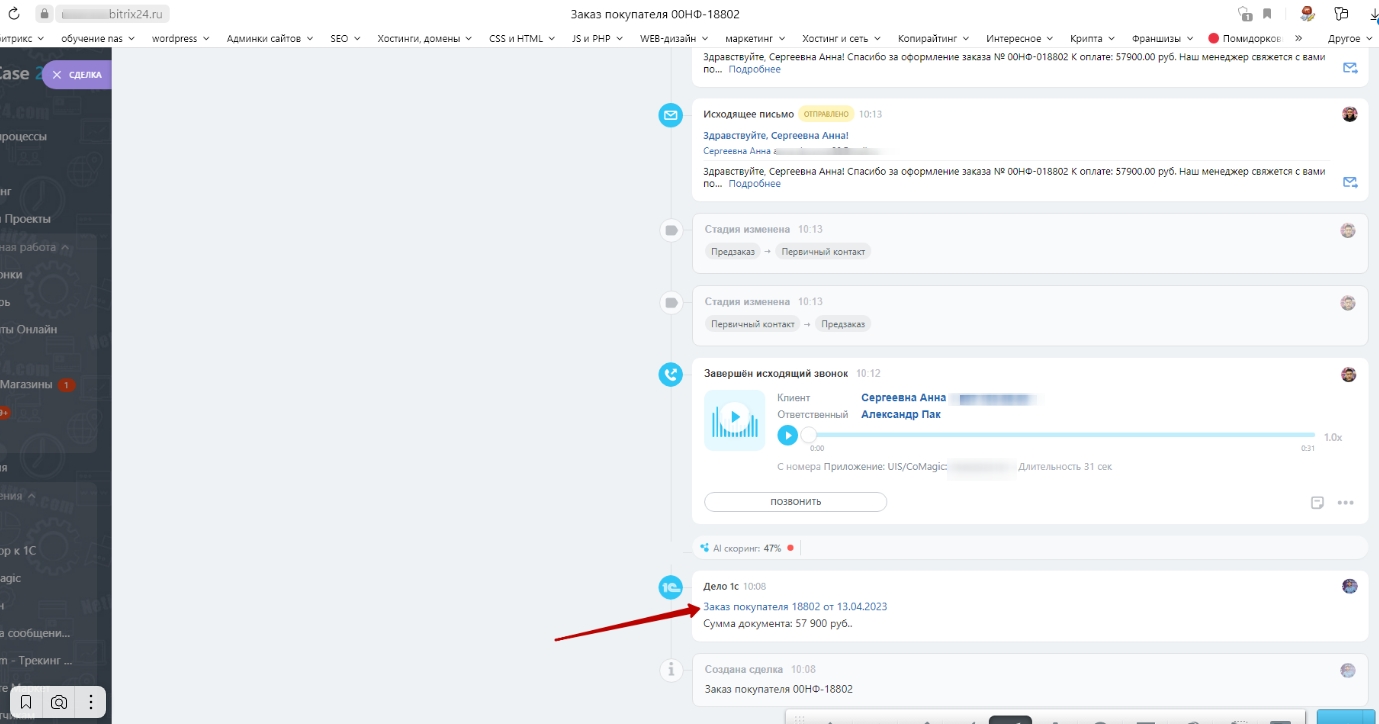
Task: Open link Заказ покупателя 18802 от 13.04.2023
Action: (x=795, y=606)
